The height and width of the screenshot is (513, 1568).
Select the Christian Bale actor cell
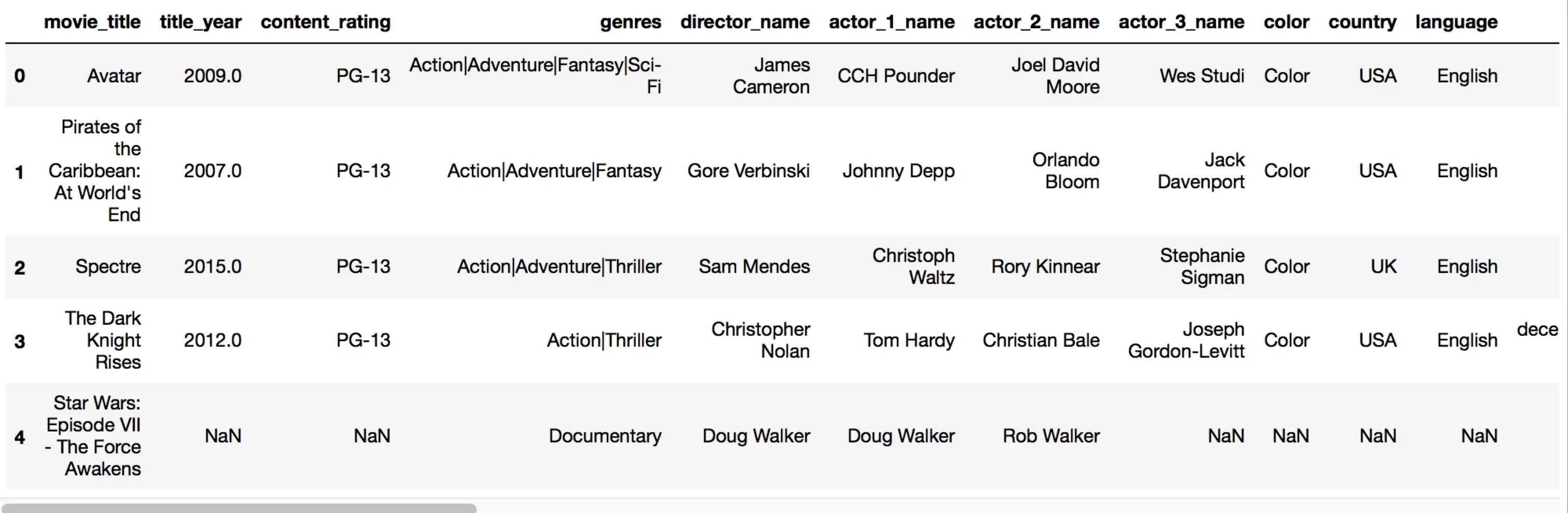click(1040, 341)
